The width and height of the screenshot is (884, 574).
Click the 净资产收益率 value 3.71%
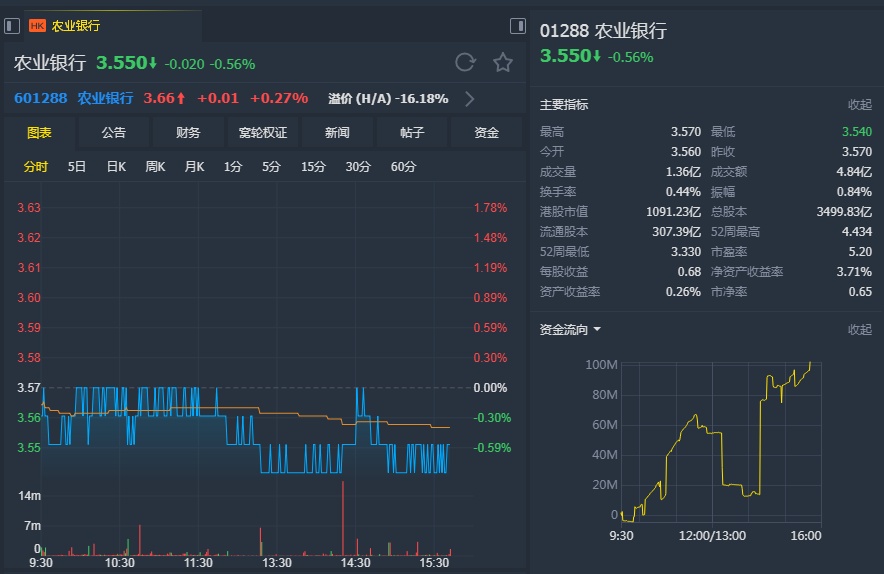[x=854, y=272]
